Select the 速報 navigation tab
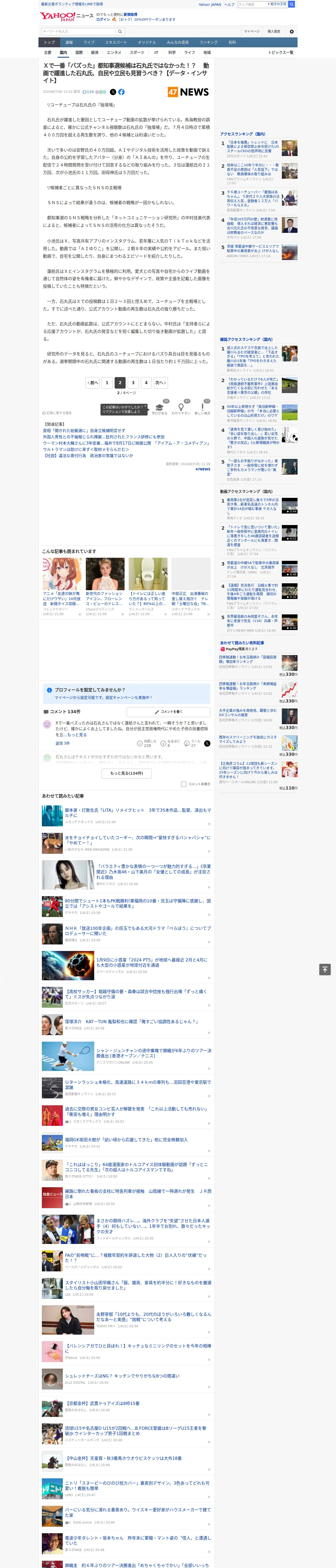The height and width of the screenshot is (1568, 336). tap(69, 43)
